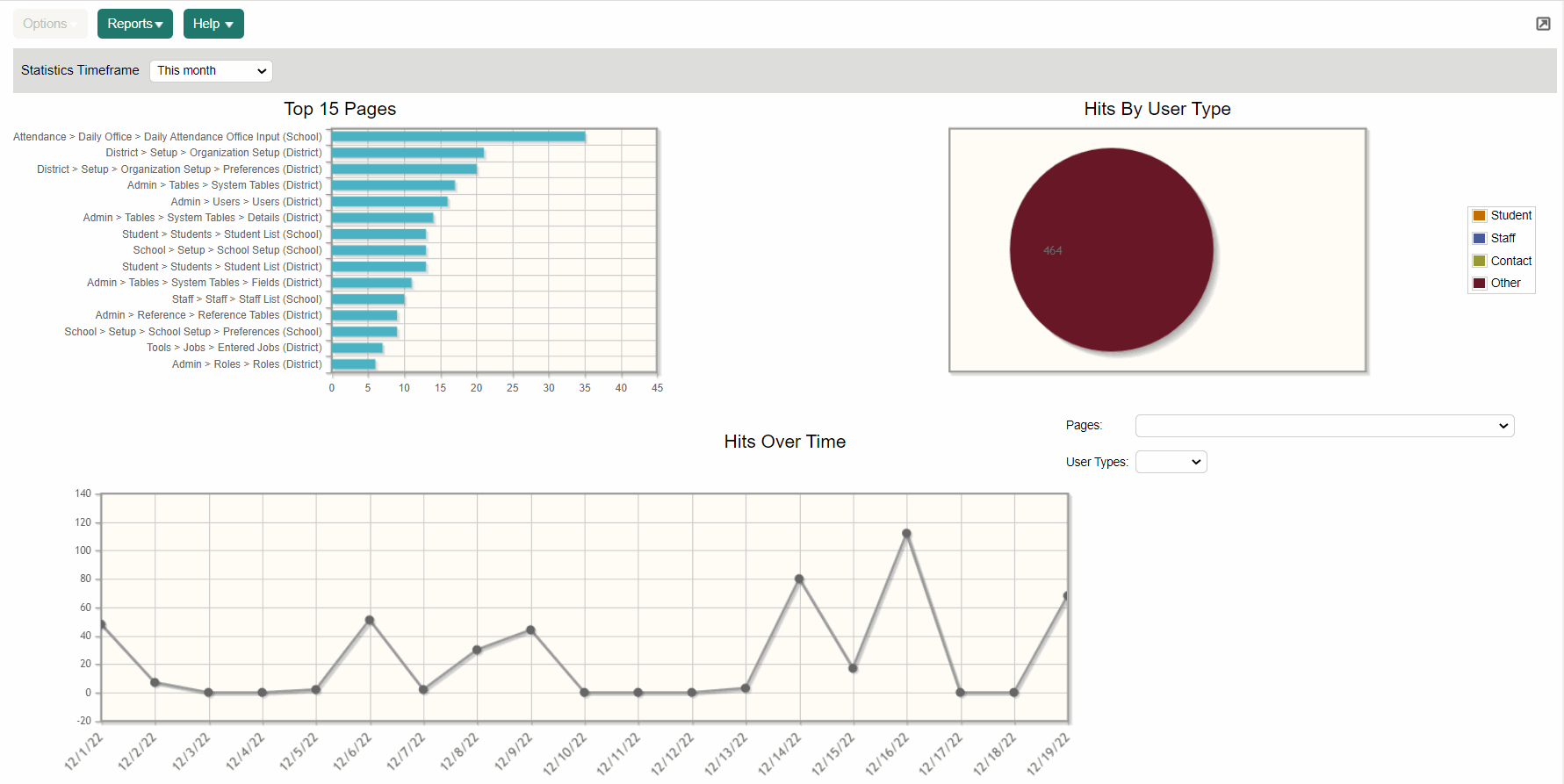Click the Staff List (School) bar
Viewport: 1564px width, 784px height.
point(367,299)
